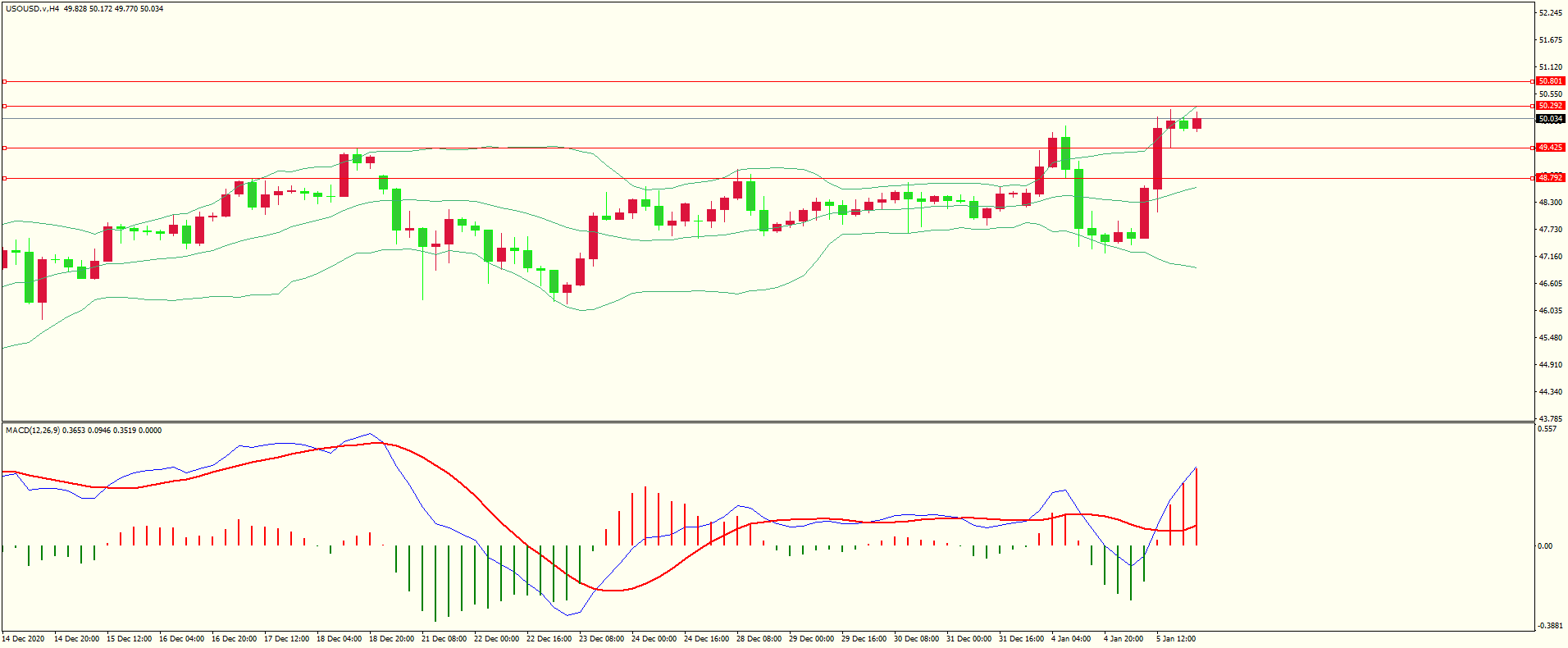
Task: Click the 0.557 MACD scale value
Action: pyautogui.click(x=1547, y=429)
